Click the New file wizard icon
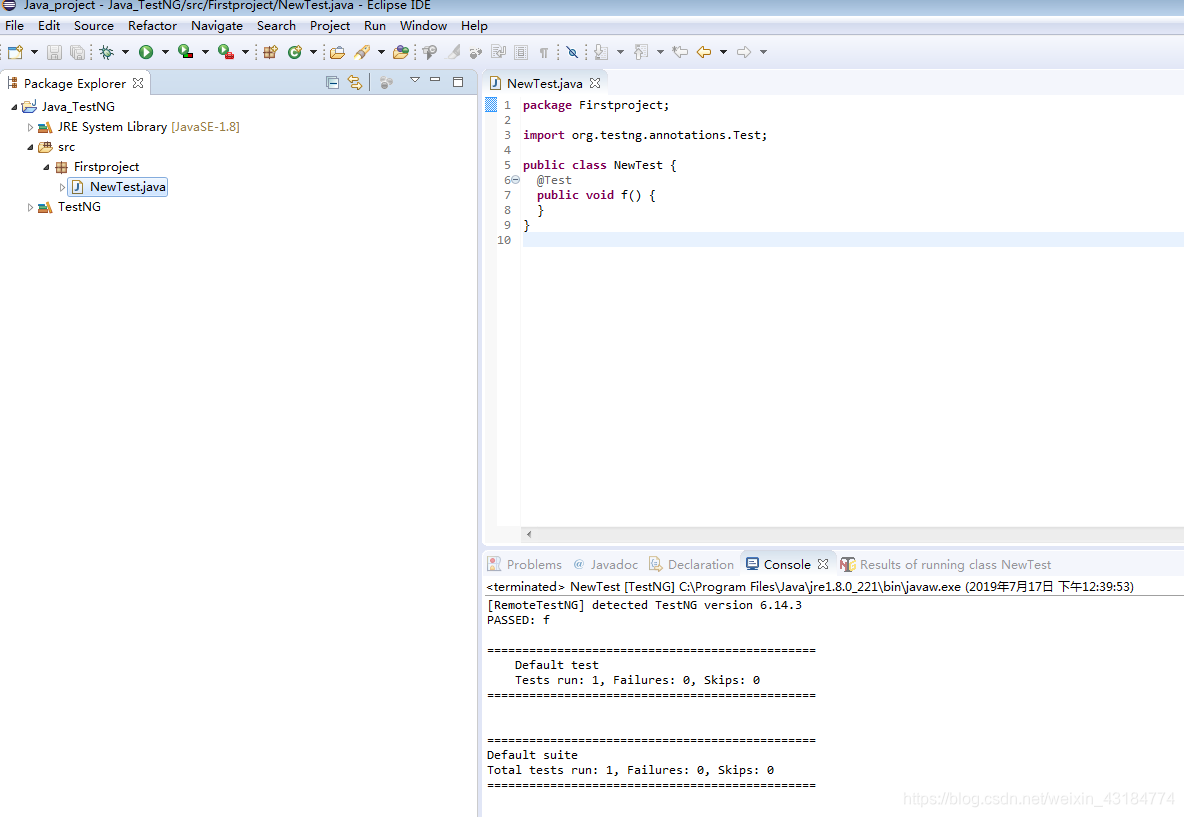This screenshot has height=817, width=1184. tap(15, 52)
